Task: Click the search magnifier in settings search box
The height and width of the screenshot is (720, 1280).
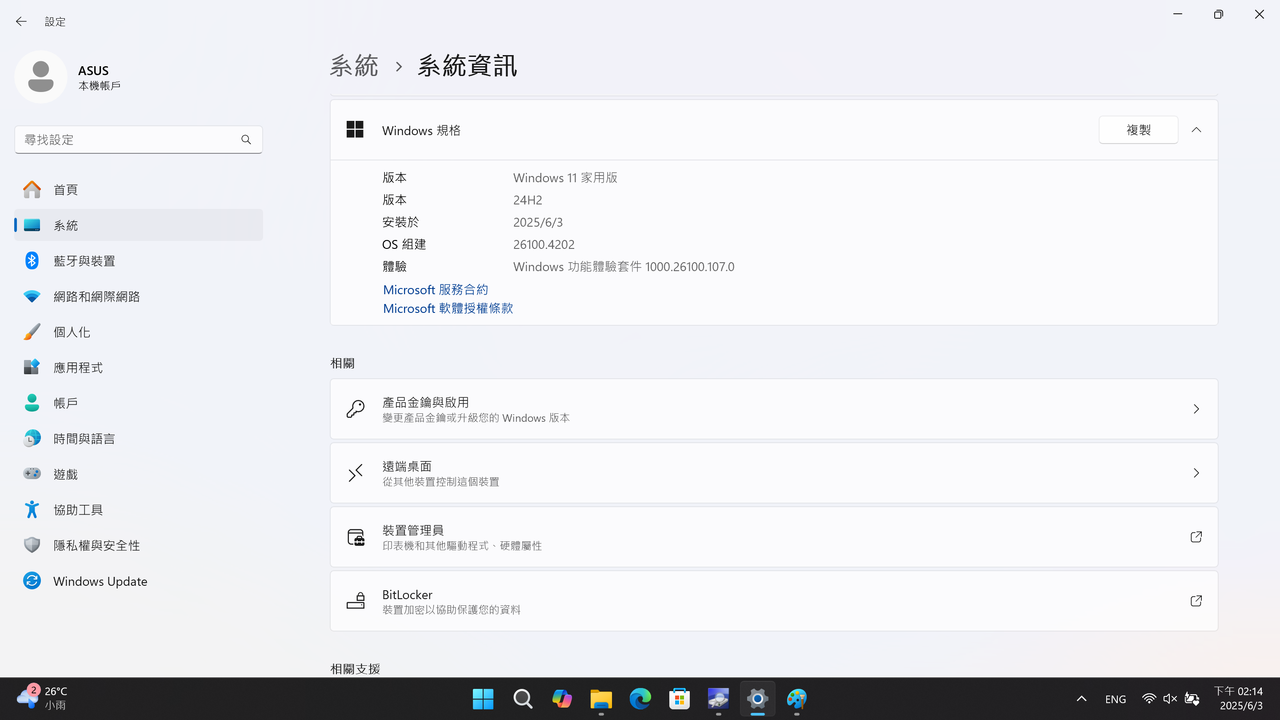Action: pos(246,140)
